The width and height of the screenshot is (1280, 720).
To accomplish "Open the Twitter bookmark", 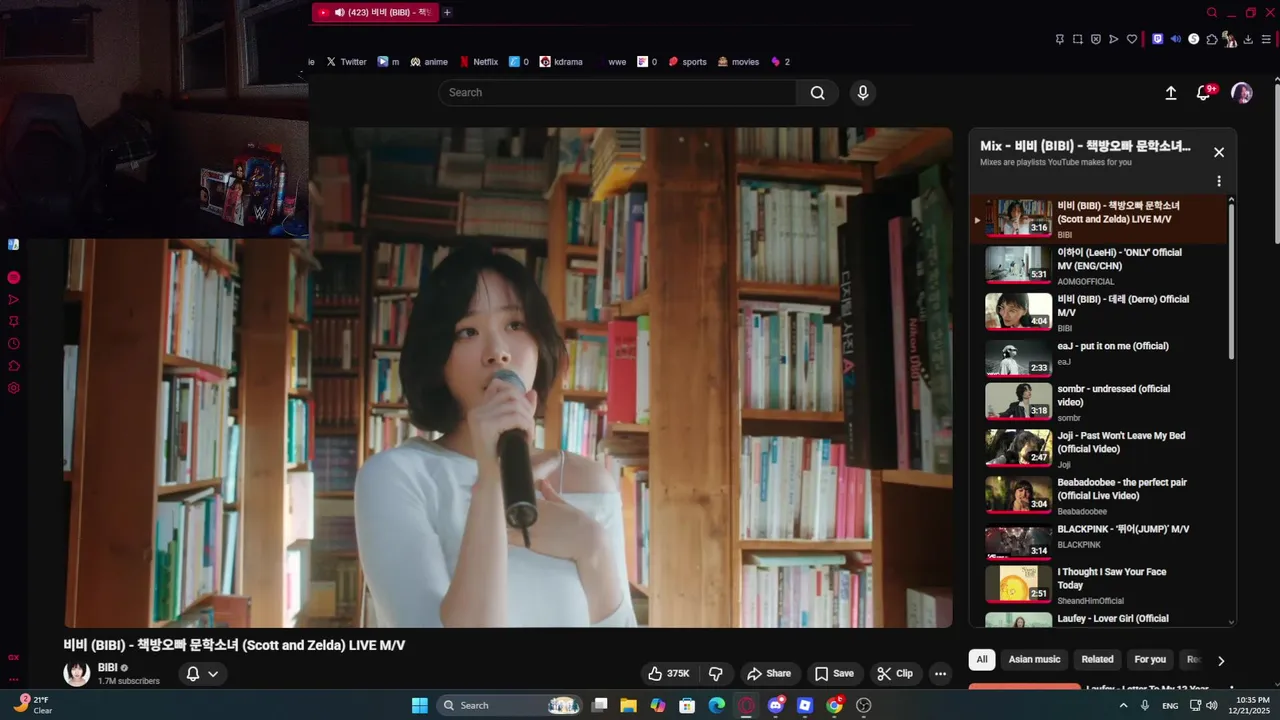I will pyautogui.click(x=346, y=62).
